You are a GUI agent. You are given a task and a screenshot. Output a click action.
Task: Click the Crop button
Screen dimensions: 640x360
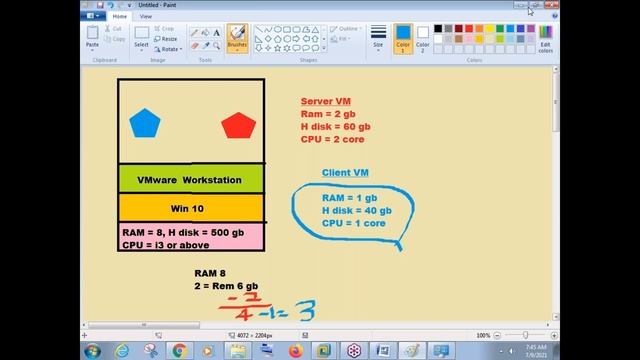pyautogui.click(x=164, y=29)
